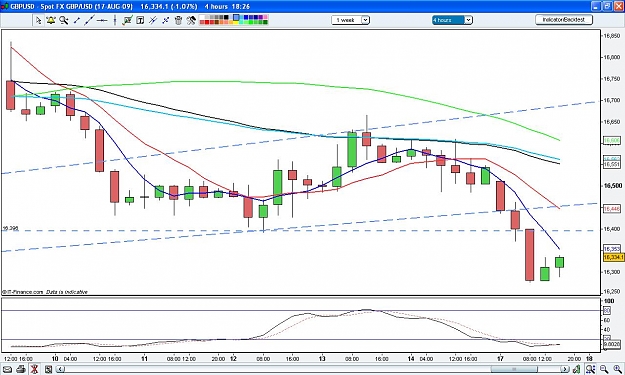Click the IT-Finance.com data indicative text
625x375 pixels.
45,292
